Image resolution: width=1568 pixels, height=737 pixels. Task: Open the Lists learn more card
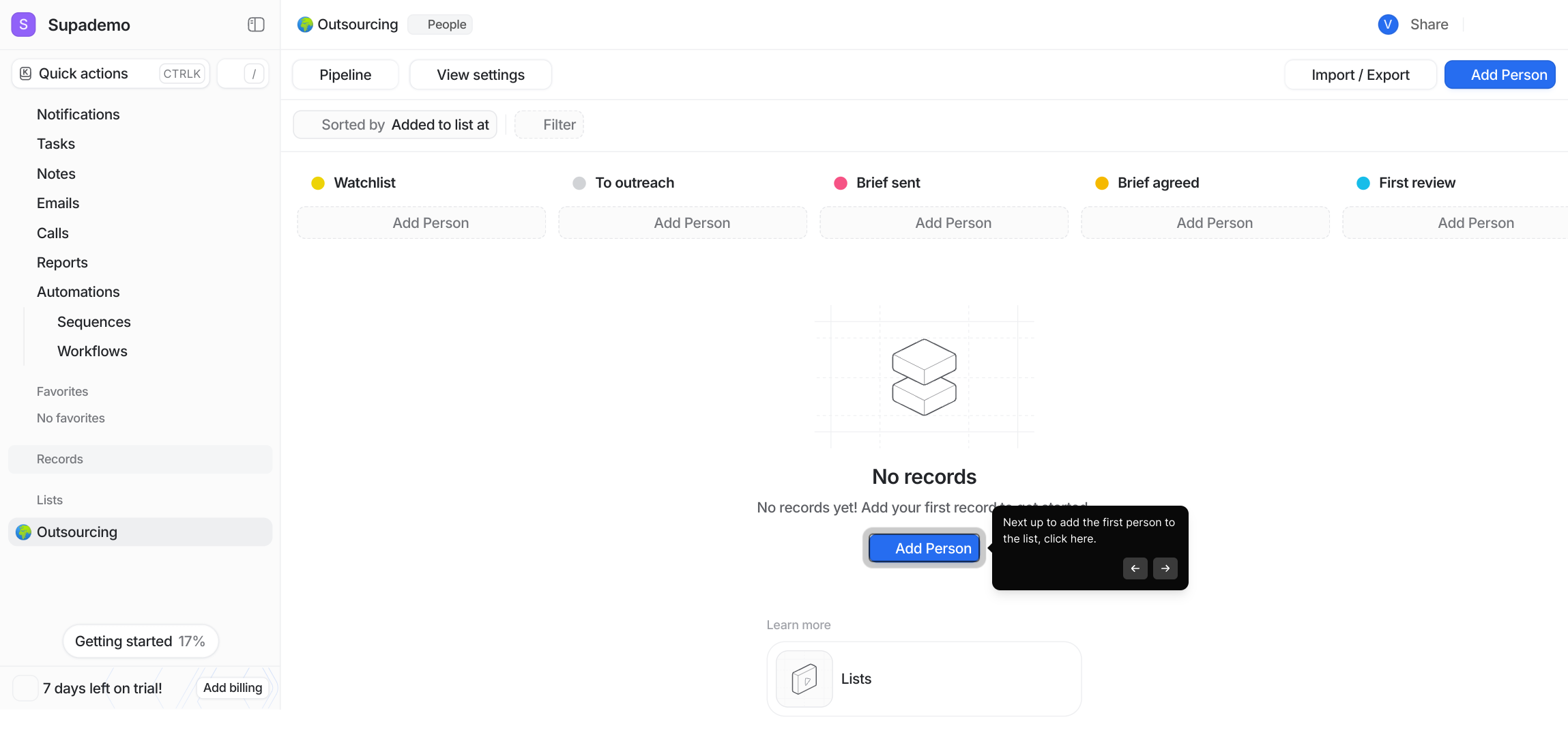(x=924, y=679)
